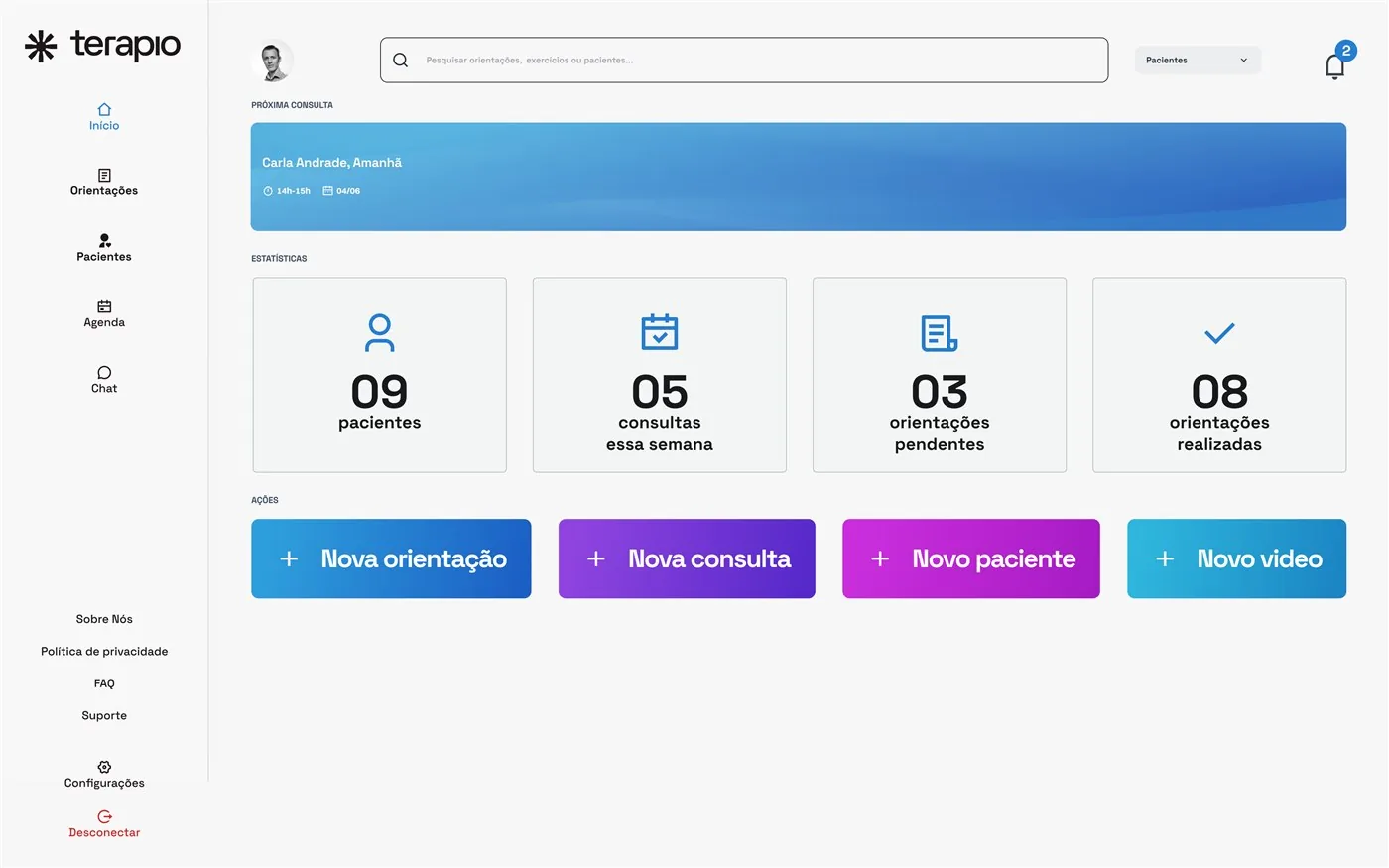Click the Desconectar logout icon

coord(104,817)
